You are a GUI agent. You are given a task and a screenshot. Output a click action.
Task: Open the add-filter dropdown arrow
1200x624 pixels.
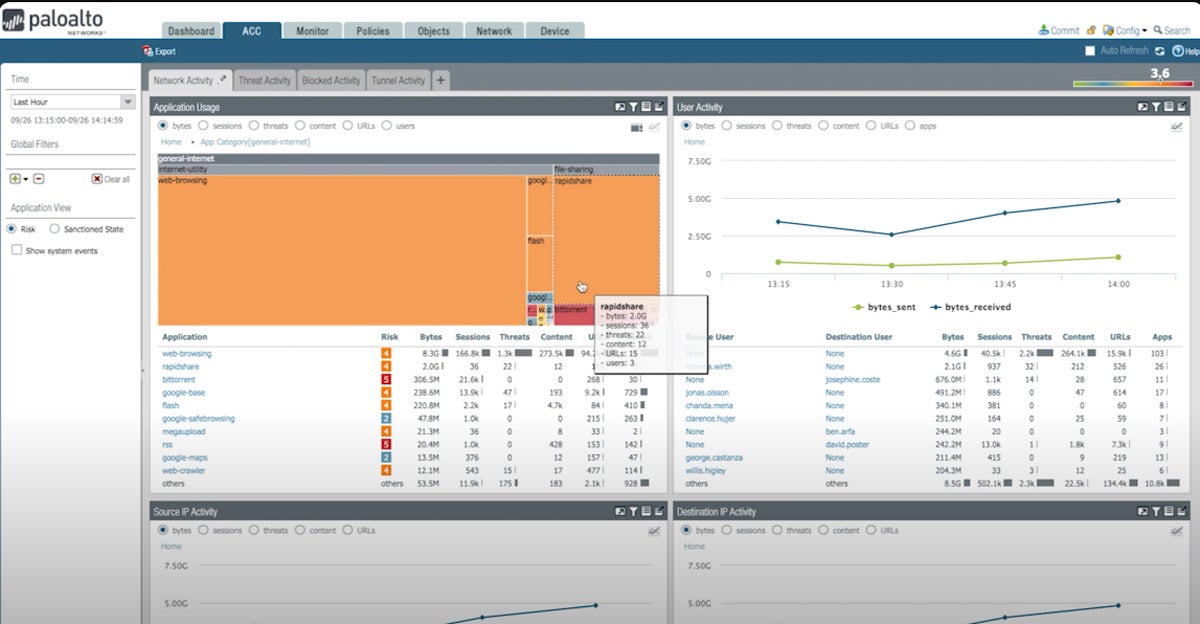point(26,179)
